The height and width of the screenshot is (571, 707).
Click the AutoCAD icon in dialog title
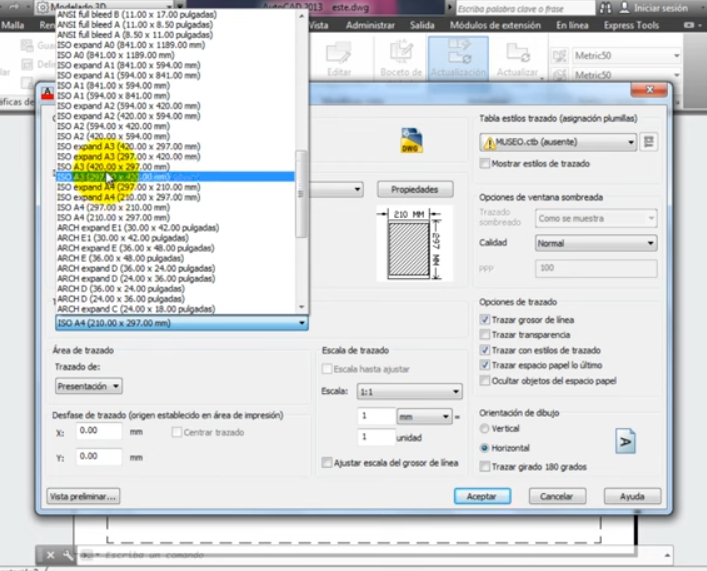[x=47, y=93]
